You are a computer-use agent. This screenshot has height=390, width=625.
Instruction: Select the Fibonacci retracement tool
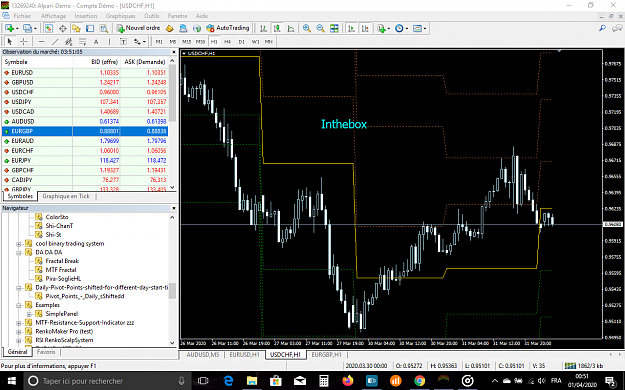83,41
